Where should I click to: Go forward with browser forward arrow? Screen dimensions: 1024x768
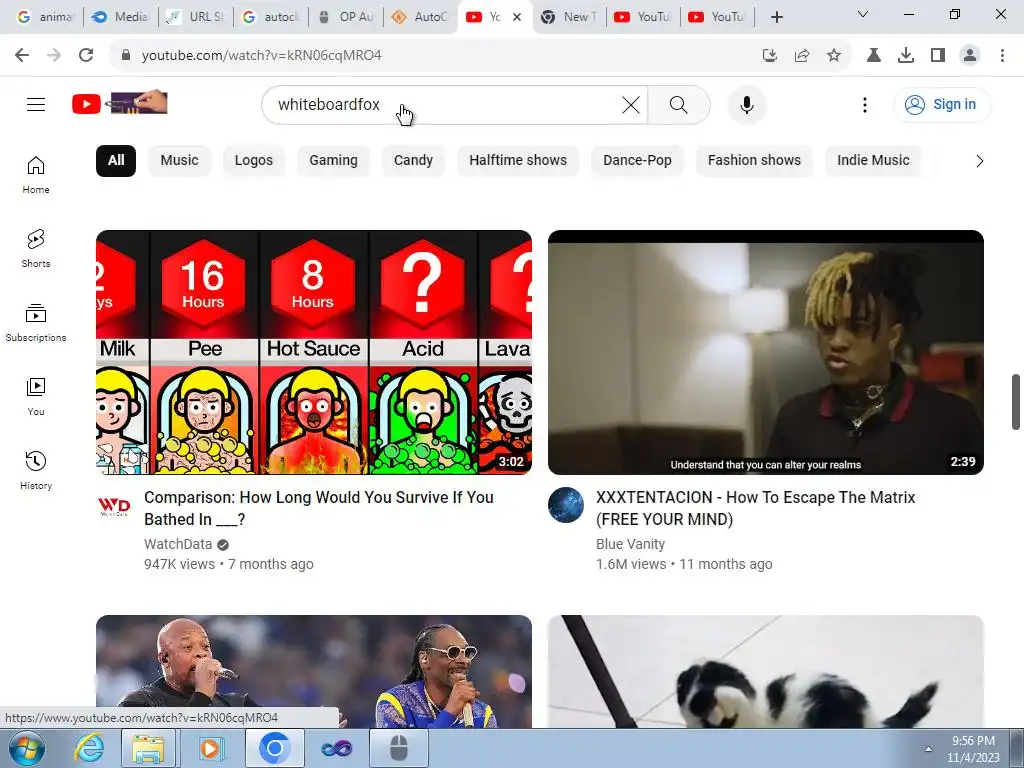pyautogui.click(x=54, y=56)
